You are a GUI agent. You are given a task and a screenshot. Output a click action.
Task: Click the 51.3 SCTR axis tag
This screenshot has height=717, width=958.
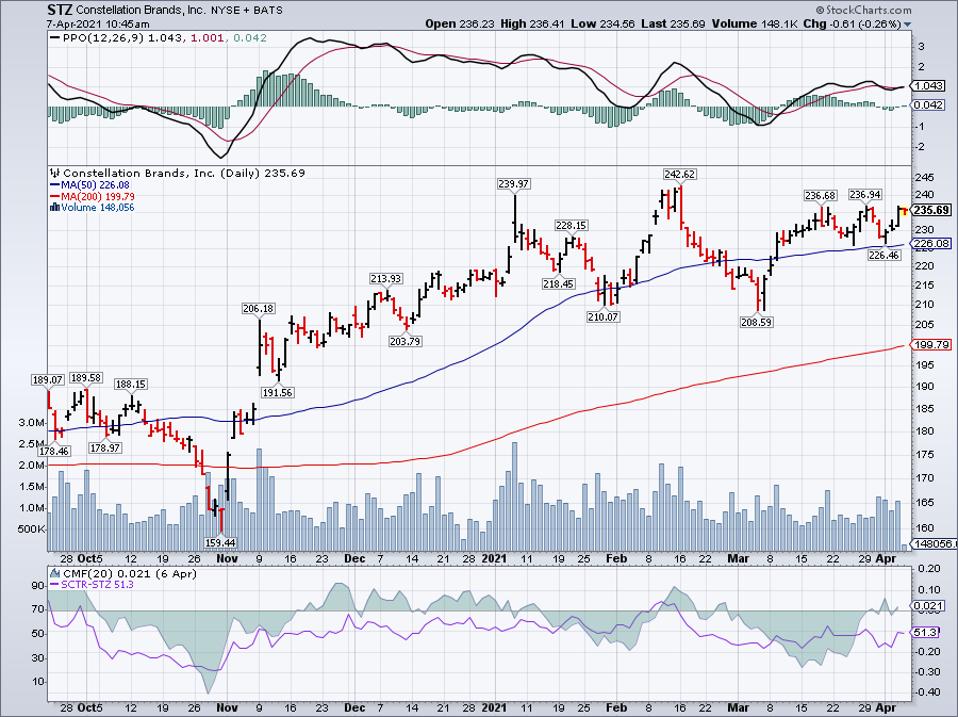click(x=925, y=632)
